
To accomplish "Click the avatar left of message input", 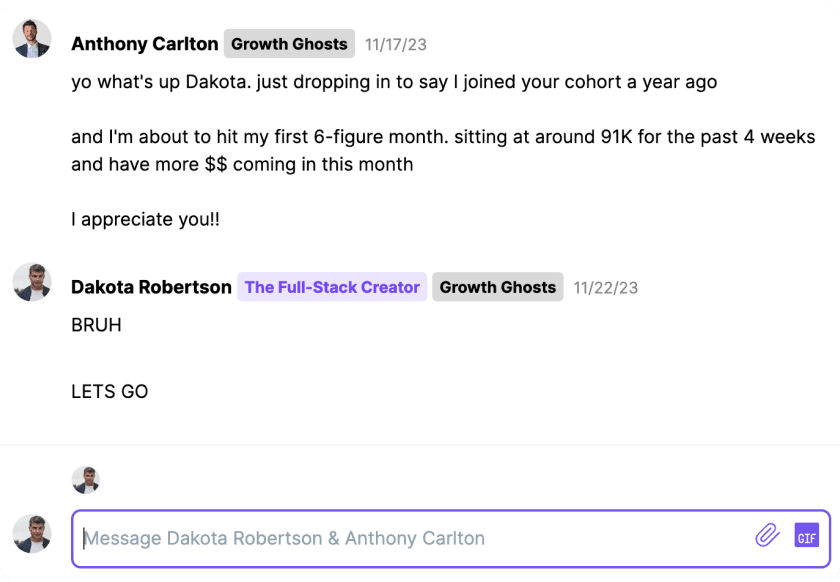I will tap(32, 534).
